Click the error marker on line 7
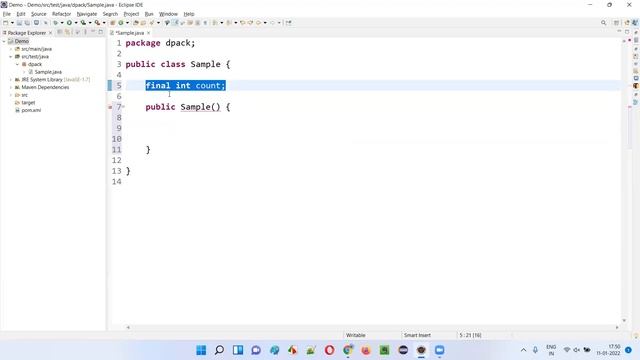 tap(110, 107)
